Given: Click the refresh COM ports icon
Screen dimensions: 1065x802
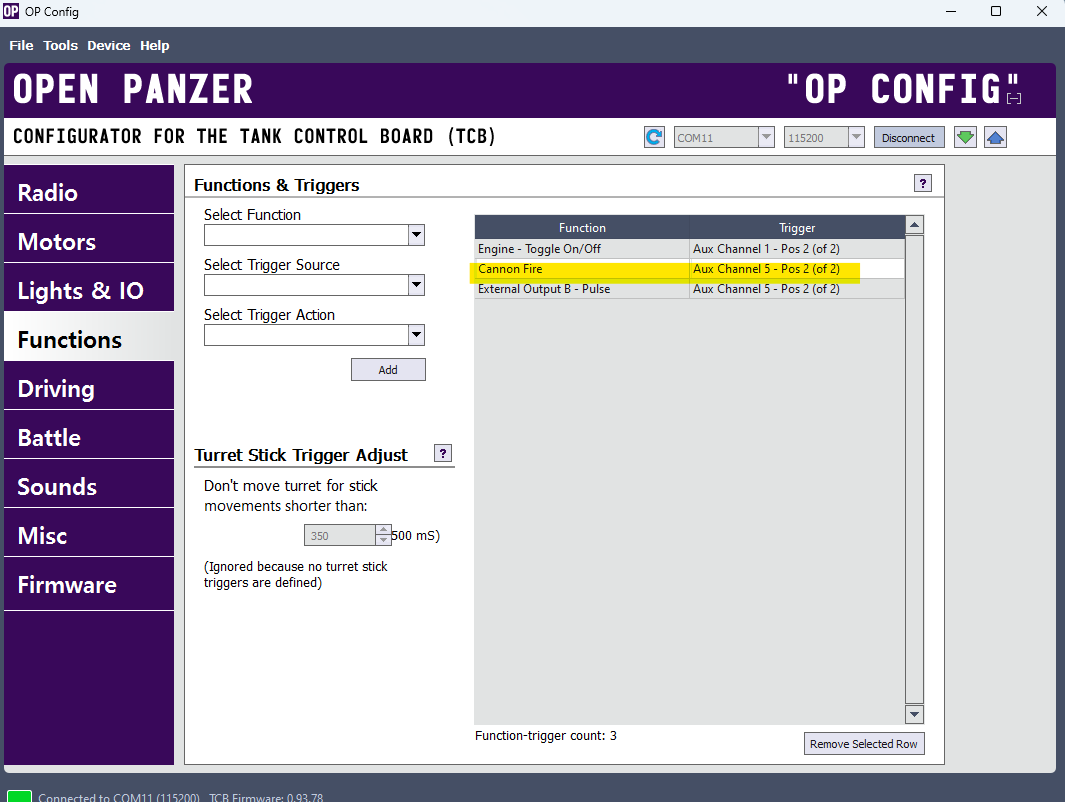Looking at the screenshot, I should (654, 137).
